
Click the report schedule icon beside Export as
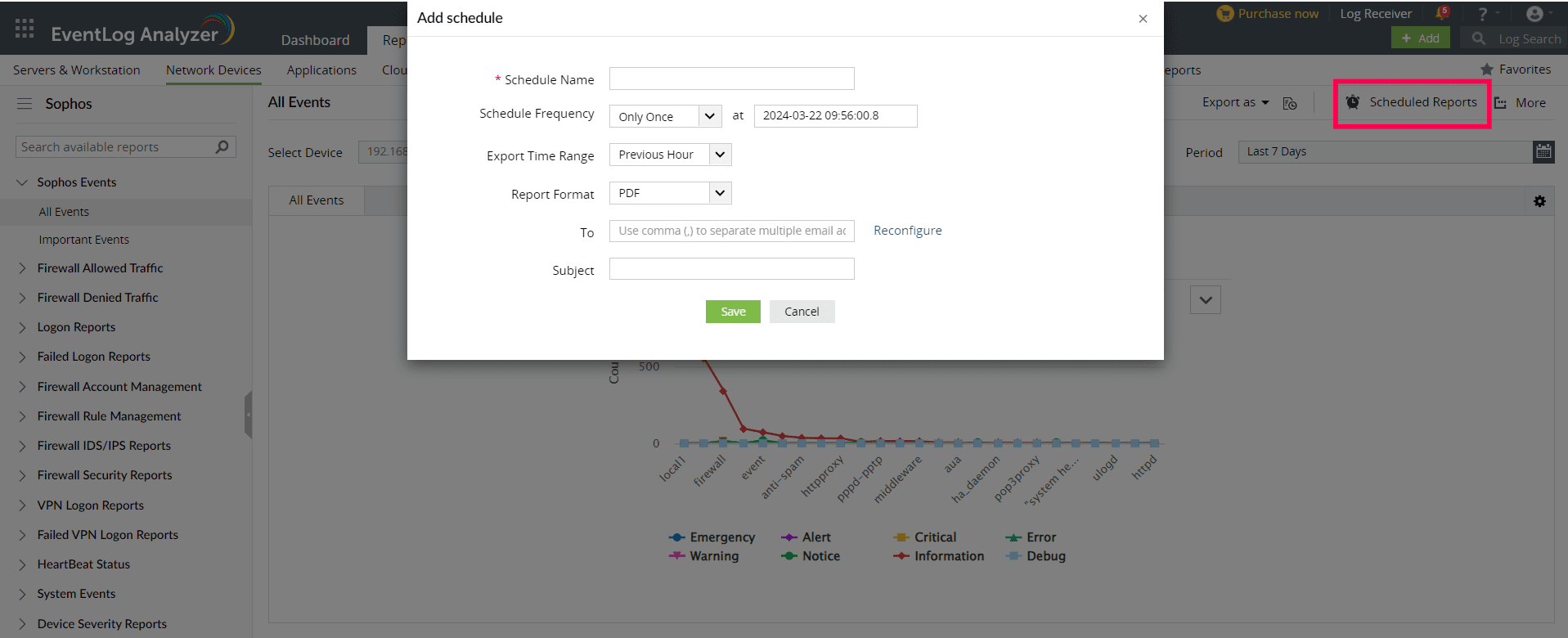tap(1290, 103)
